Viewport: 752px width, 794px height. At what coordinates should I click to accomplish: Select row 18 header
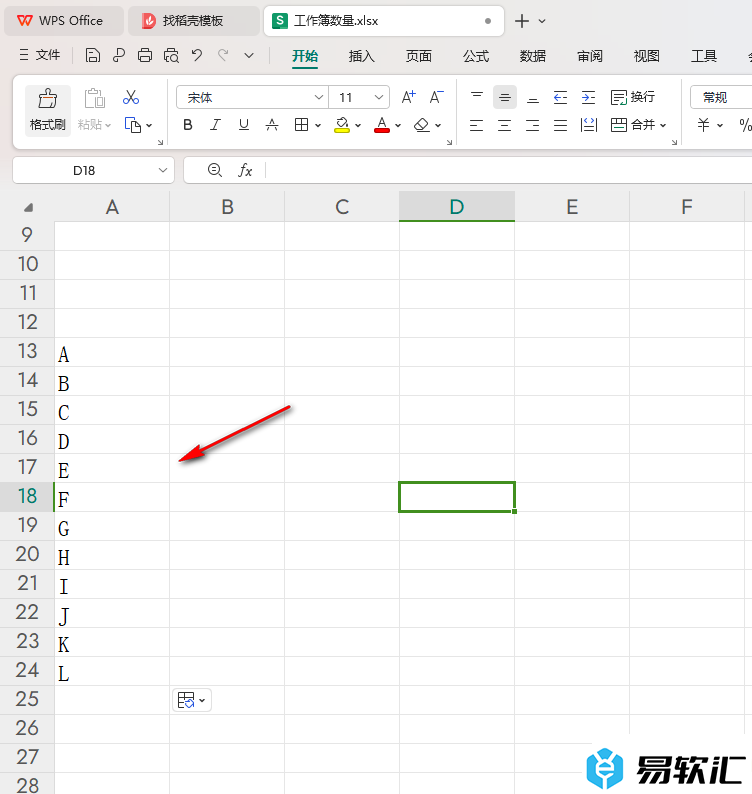(x=27, y=496)
